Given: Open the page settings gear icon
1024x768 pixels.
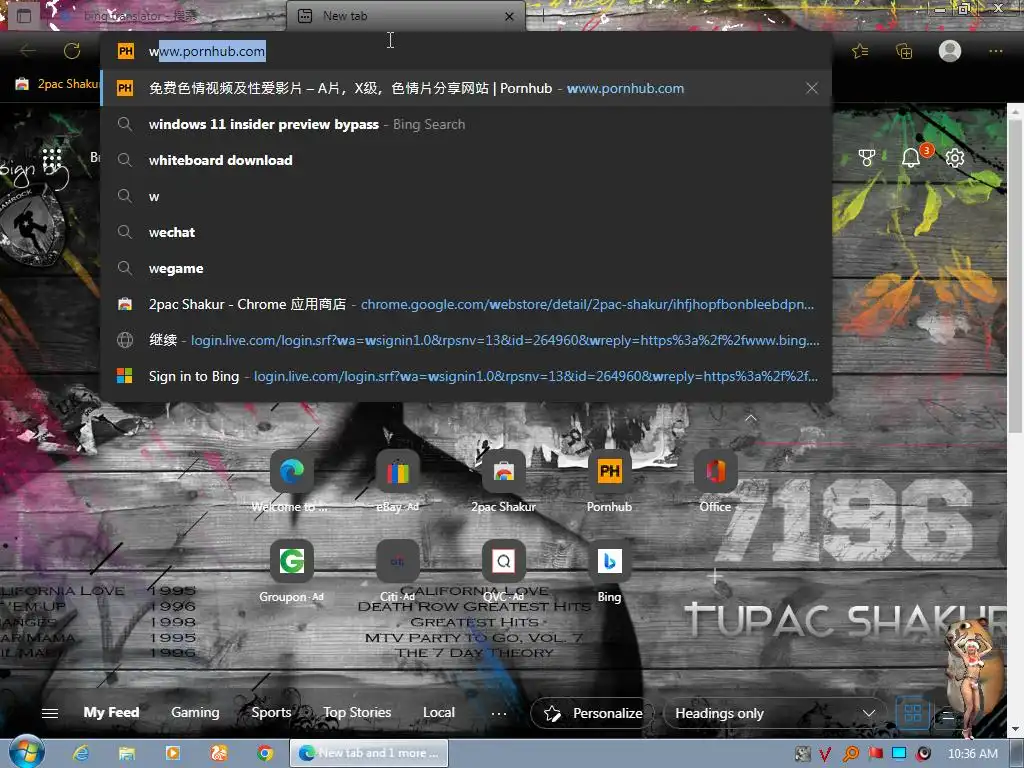Looking at the screenshot, I should [955, 157].
